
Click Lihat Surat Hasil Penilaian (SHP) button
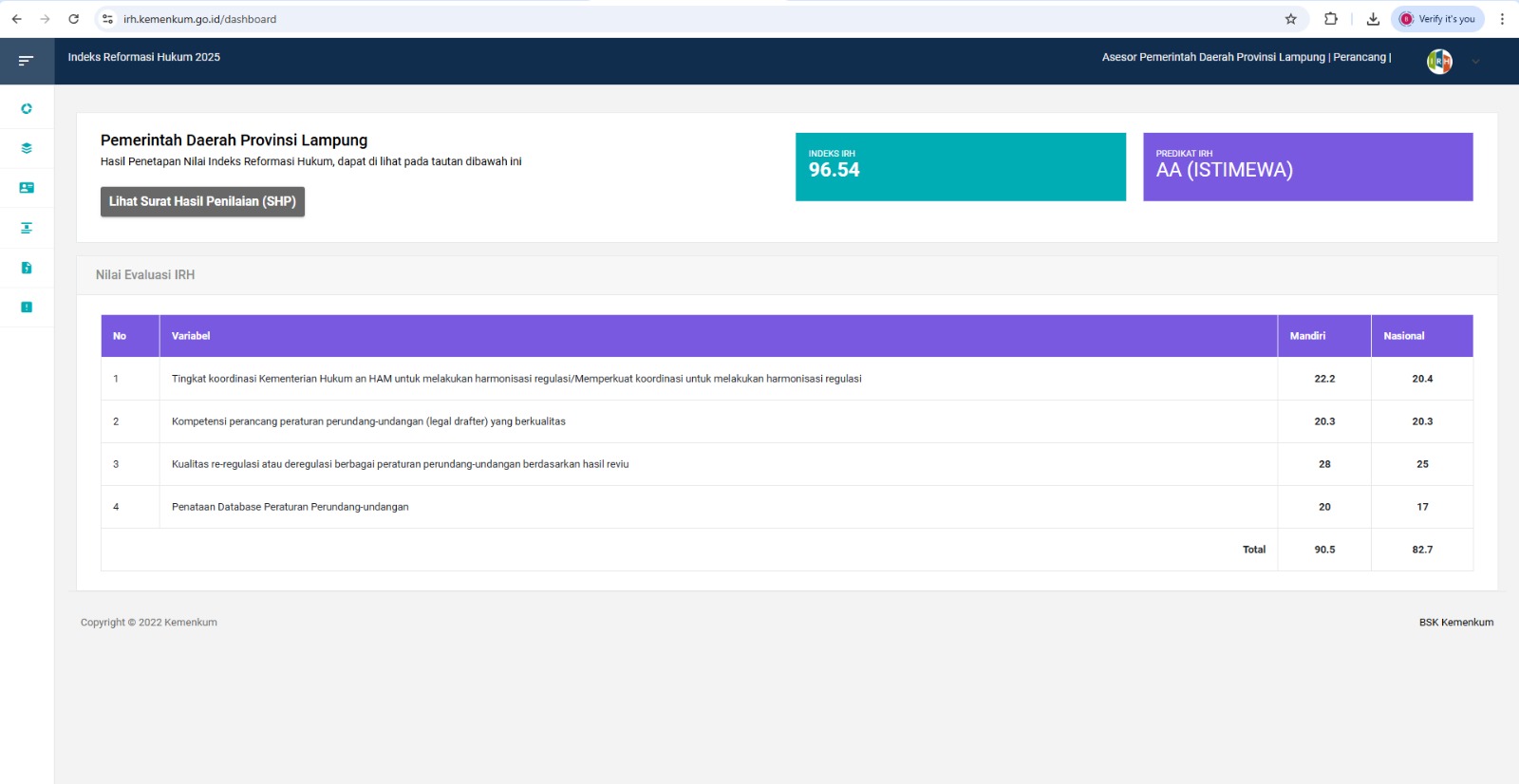pyautogui.click(x=202, y=201)
